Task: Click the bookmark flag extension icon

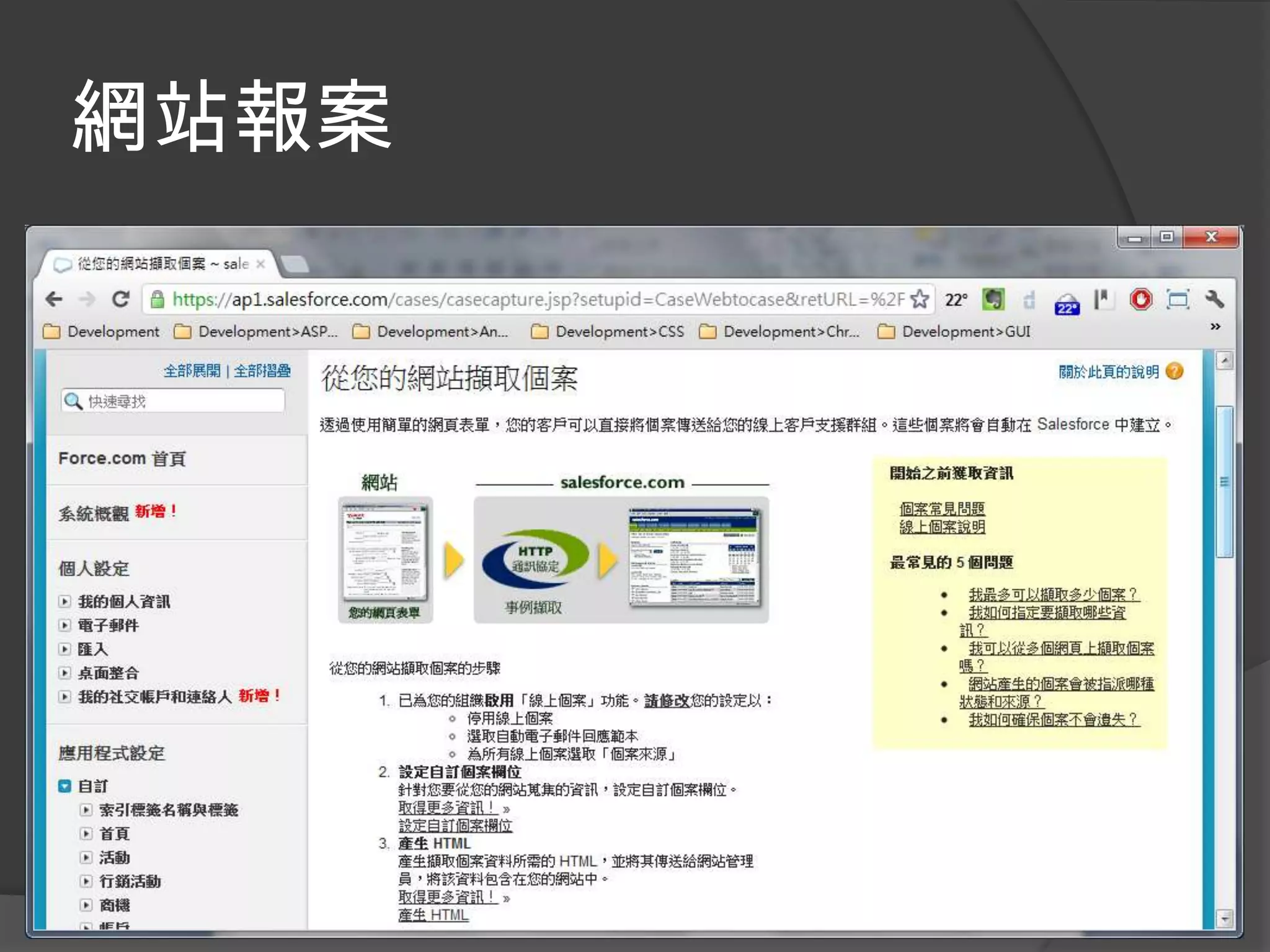Action: click(1103, 299)
